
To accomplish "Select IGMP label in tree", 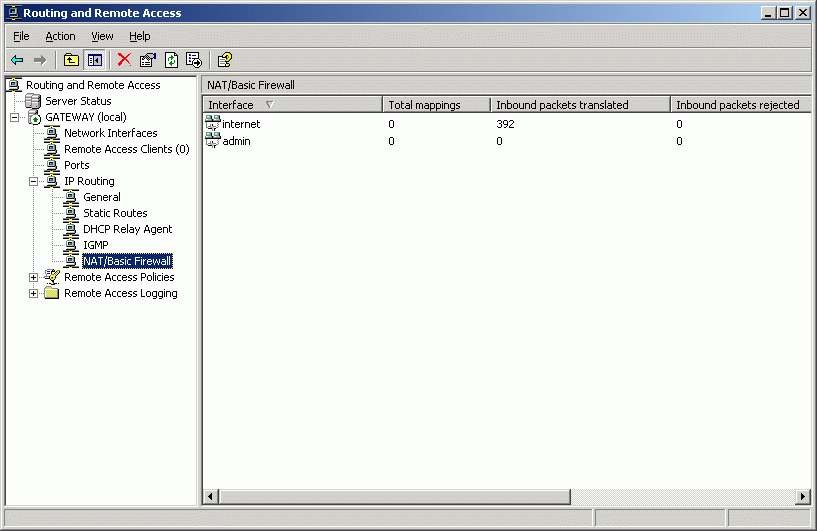I will [x=96, y=245].
